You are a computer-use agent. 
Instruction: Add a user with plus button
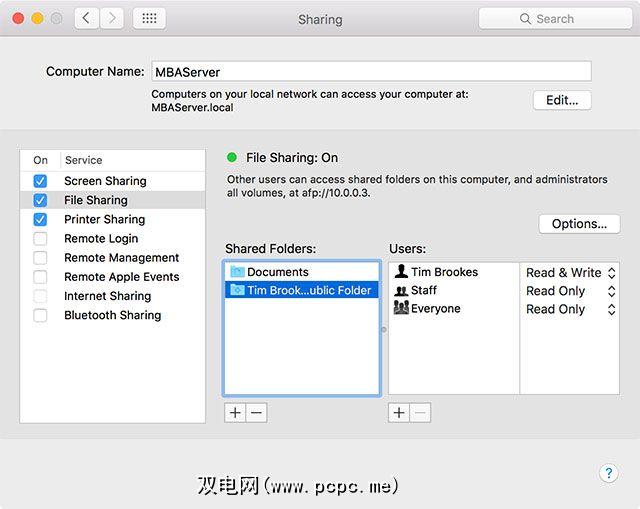399,412
